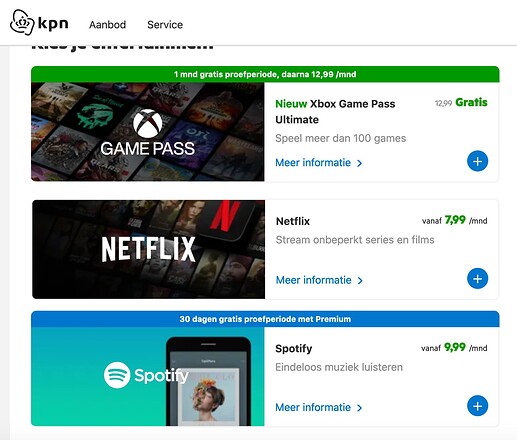Click chevron next to Xbox Meer informatie
The height and width of the screenshot is (440, 517).
coord(359,163)
